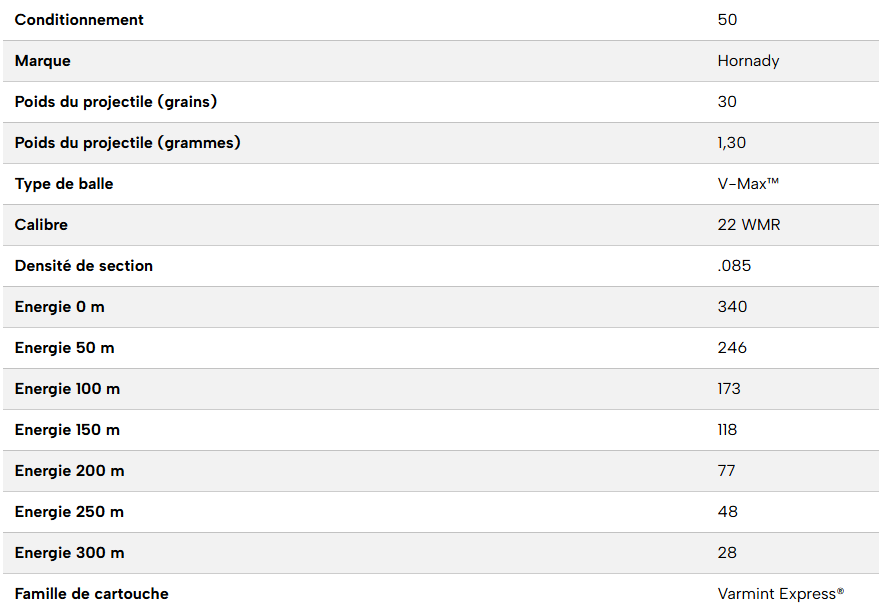879x610 pixels.
Task: Click the Conditionnement row label
Action: click(x=79, y=20)
